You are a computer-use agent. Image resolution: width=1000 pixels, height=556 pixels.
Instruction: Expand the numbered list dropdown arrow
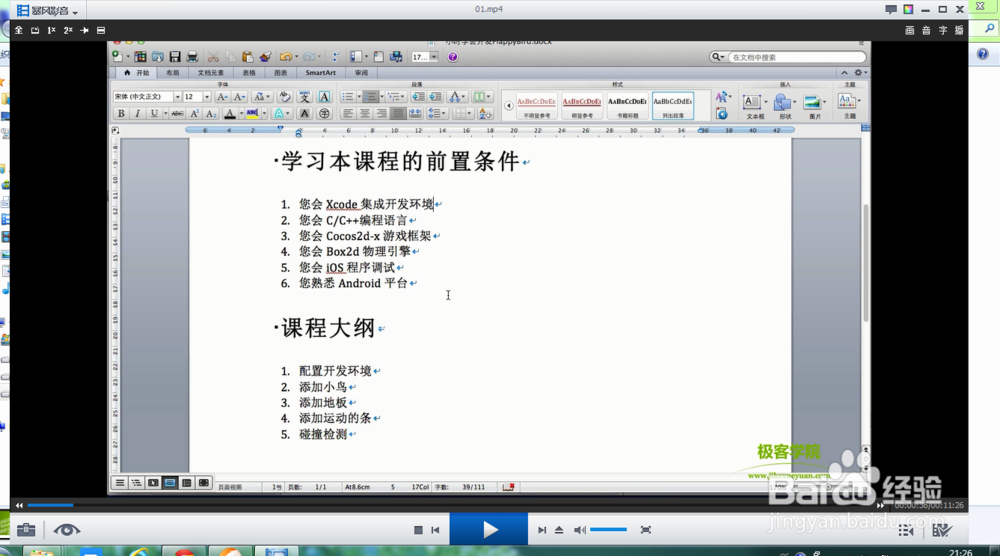pyautogui.click(x=382, y=97)
